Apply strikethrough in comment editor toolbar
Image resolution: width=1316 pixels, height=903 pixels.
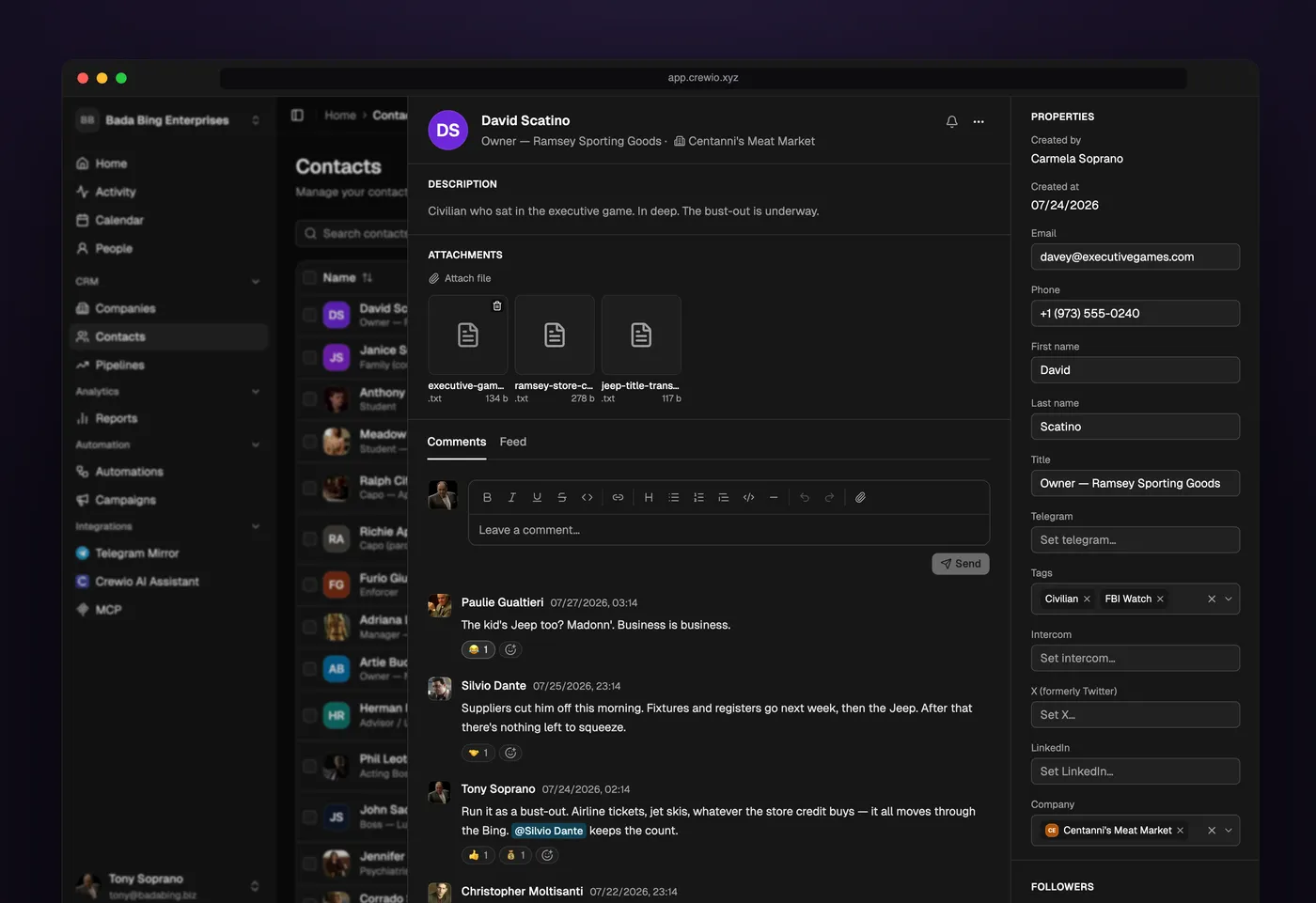pyautogui.click(x=562, y=498)
